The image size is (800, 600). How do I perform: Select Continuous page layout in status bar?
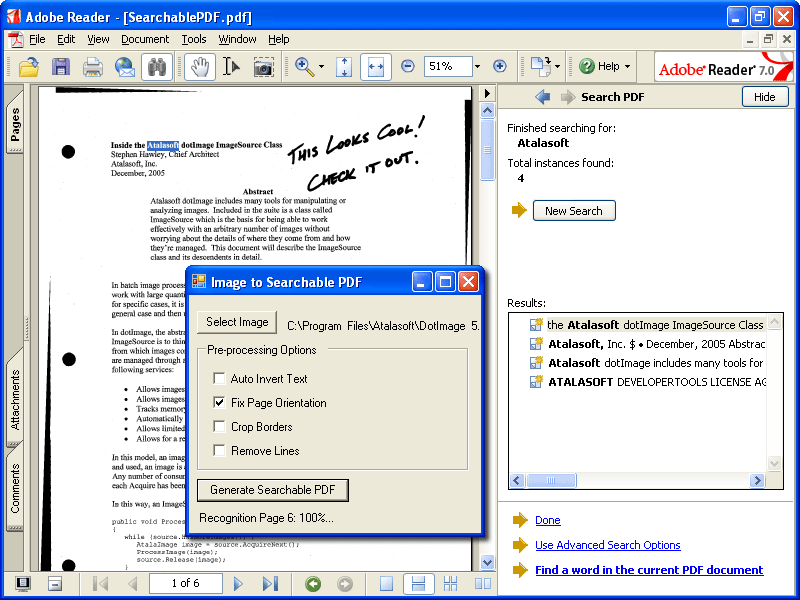418,583
